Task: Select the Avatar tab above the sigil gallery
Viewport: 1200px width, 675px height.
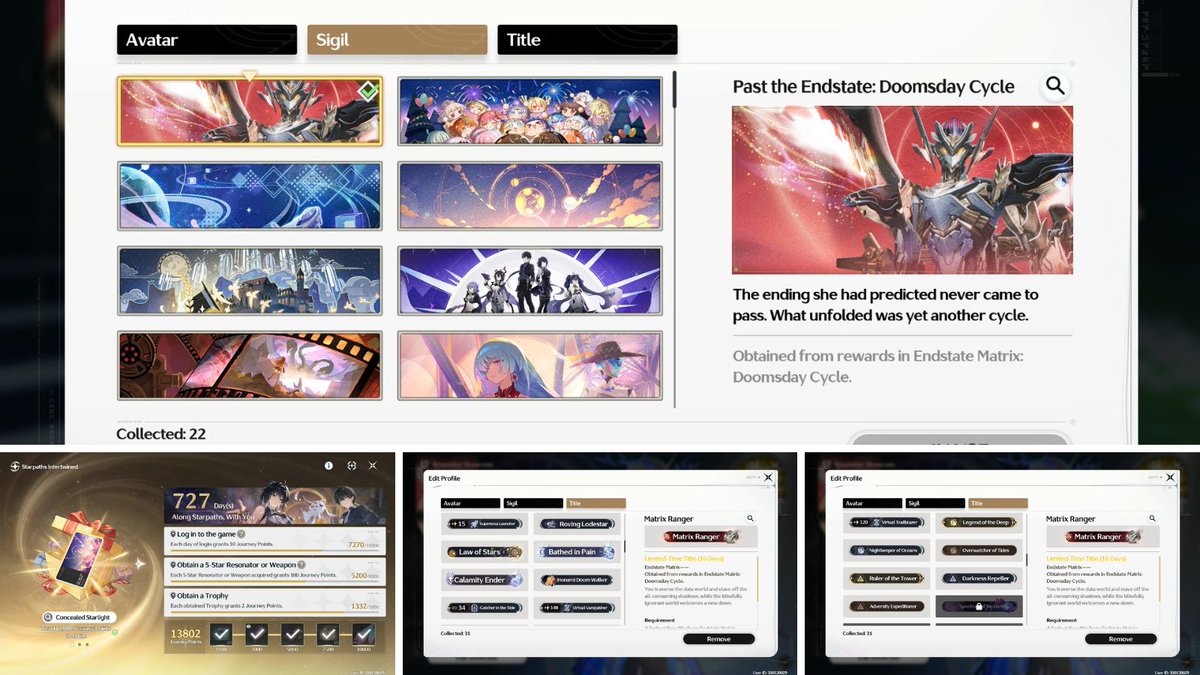Action: tap(207, 40)
